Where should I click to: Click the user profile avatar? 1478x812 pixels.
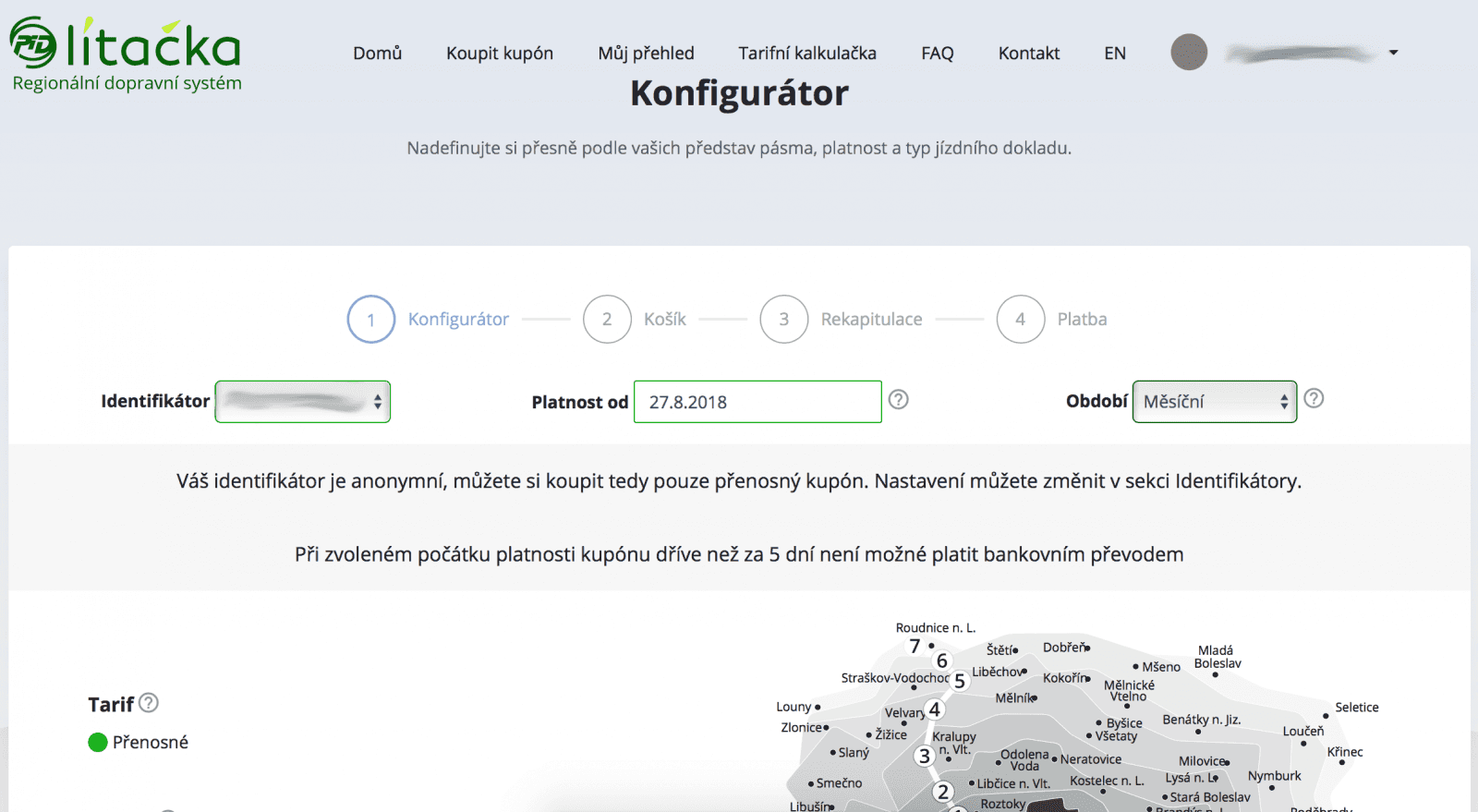pyautogui.click(x=1189, y=53)
